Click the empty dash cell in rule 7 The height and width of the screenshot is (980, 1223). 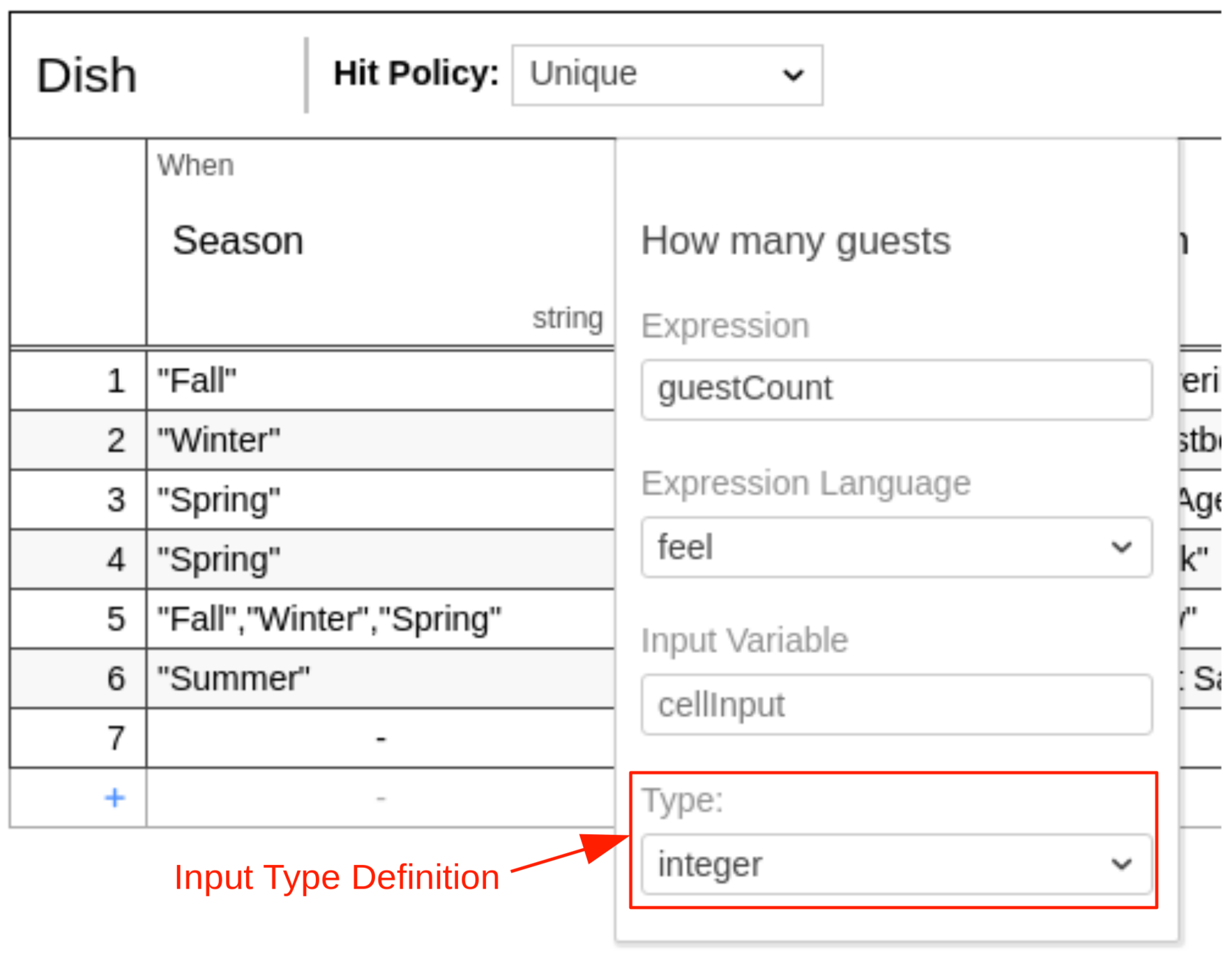(380, 737)
